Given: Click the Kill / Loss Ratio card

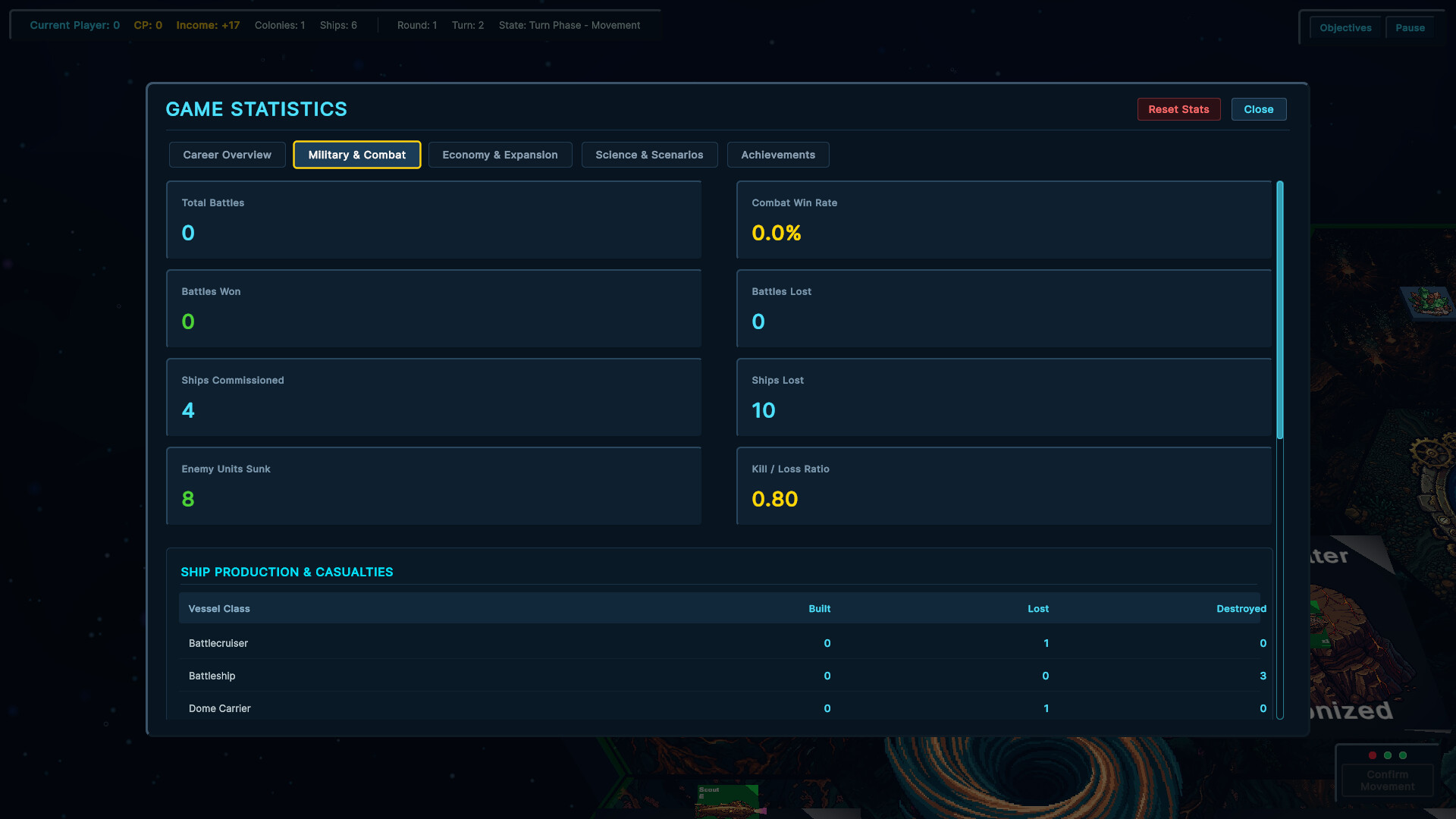Looking at the screenshot, I should pyautogui.click(x=1004, y=486).
